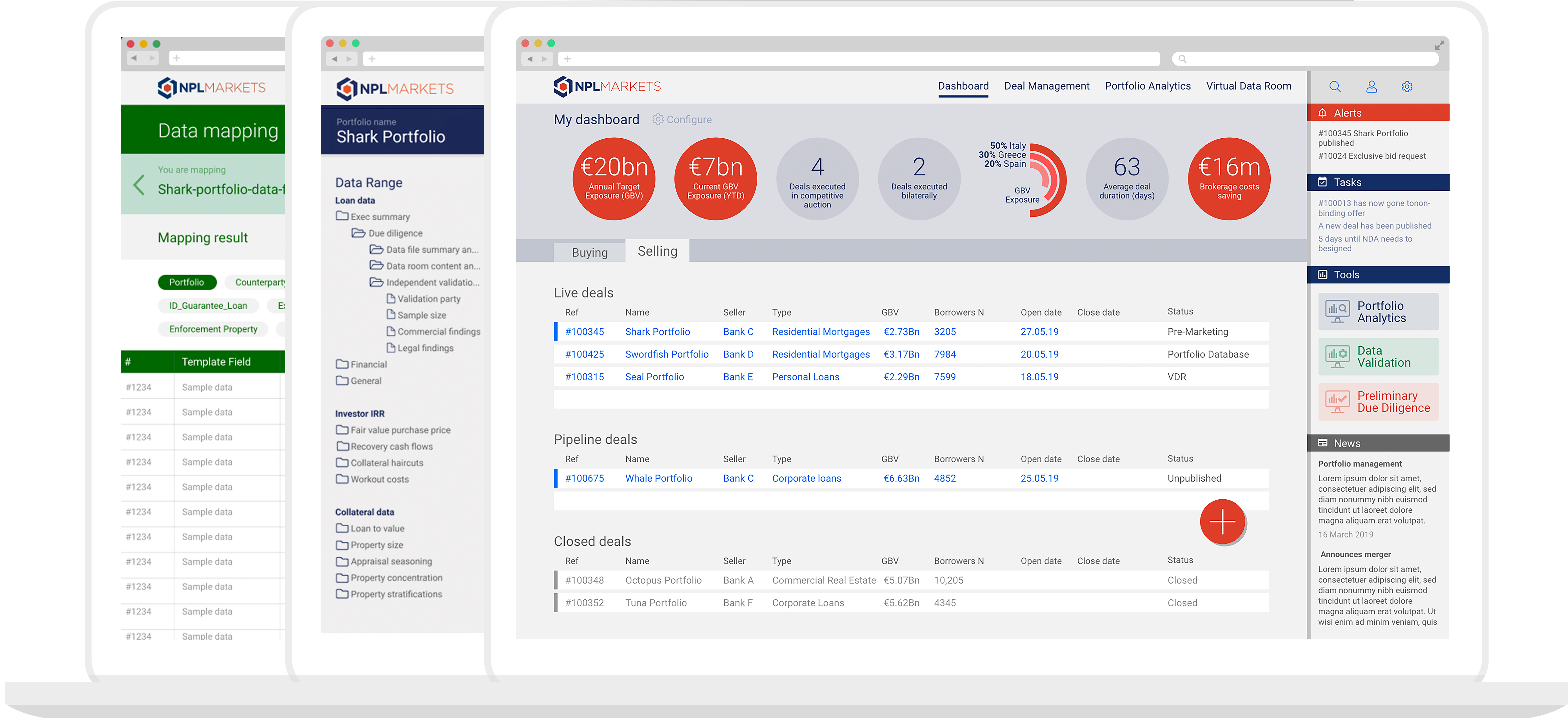1568x718 pixels.
Task: Expand the General folder
Action: tap(342, 381)
